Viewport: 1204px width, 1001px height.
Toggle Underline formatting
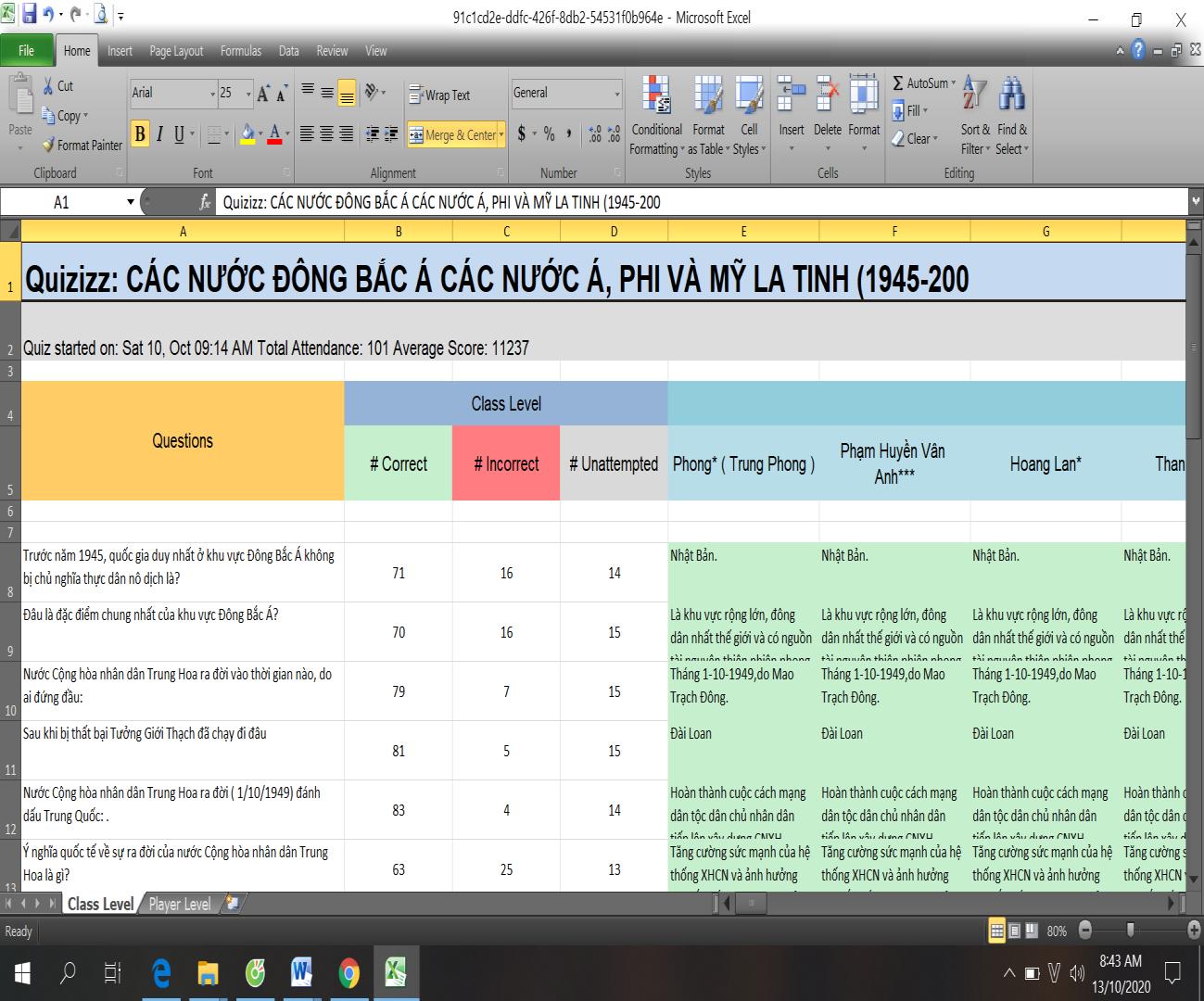point(179,134)
